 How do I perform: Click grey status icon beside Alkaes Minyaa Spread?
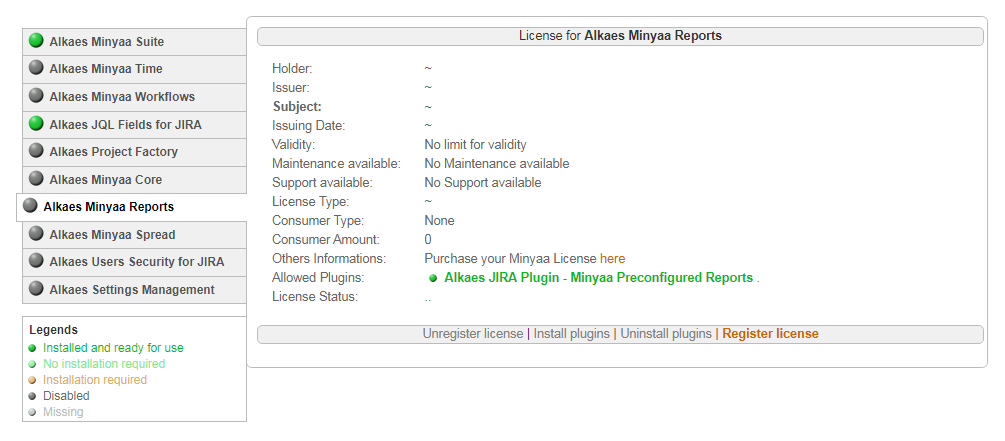coord(37,233)
